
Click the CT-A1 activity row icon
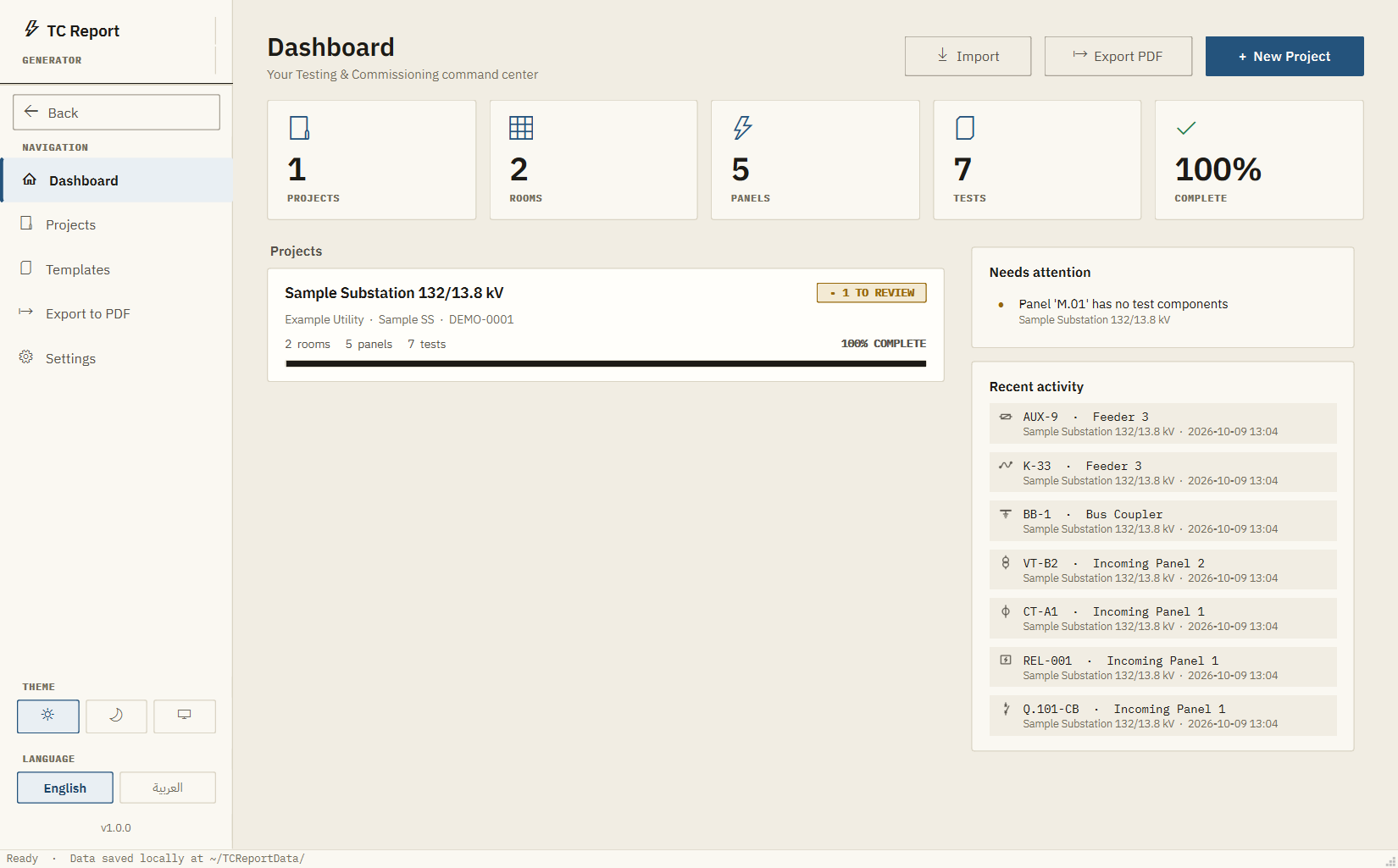[1006, 611]
